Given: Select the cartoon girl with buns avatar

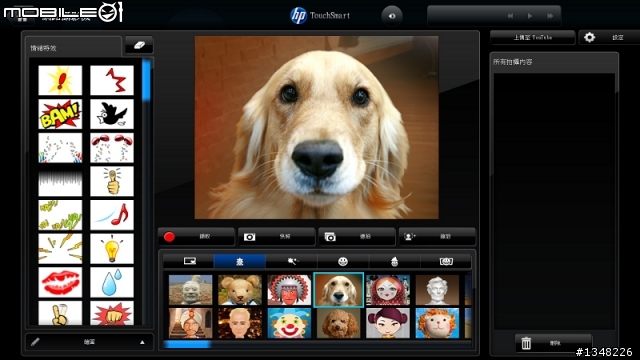Looking at the screenshot, I should (388, 323).
